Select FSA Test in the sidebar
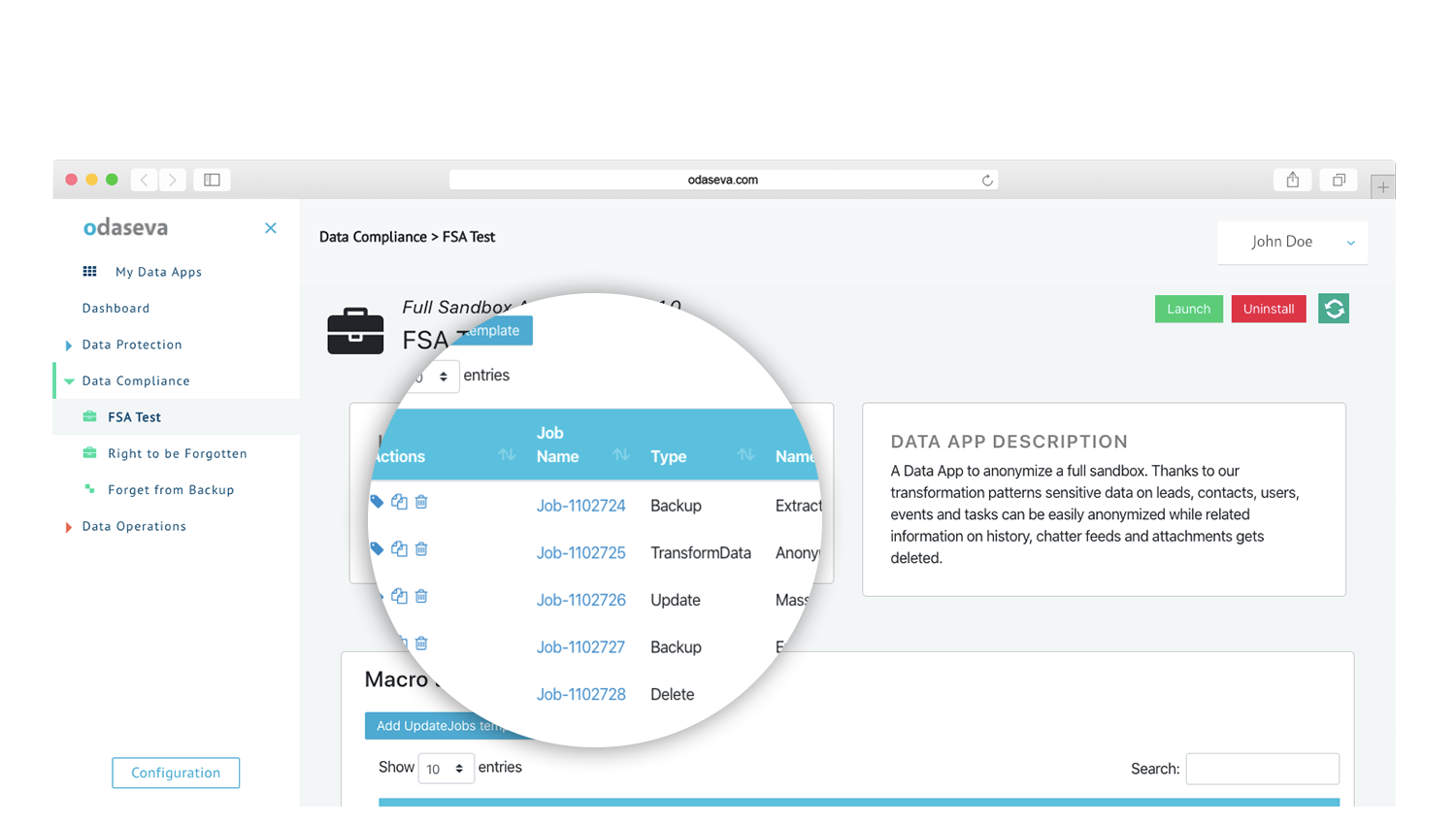 [134, 417]
